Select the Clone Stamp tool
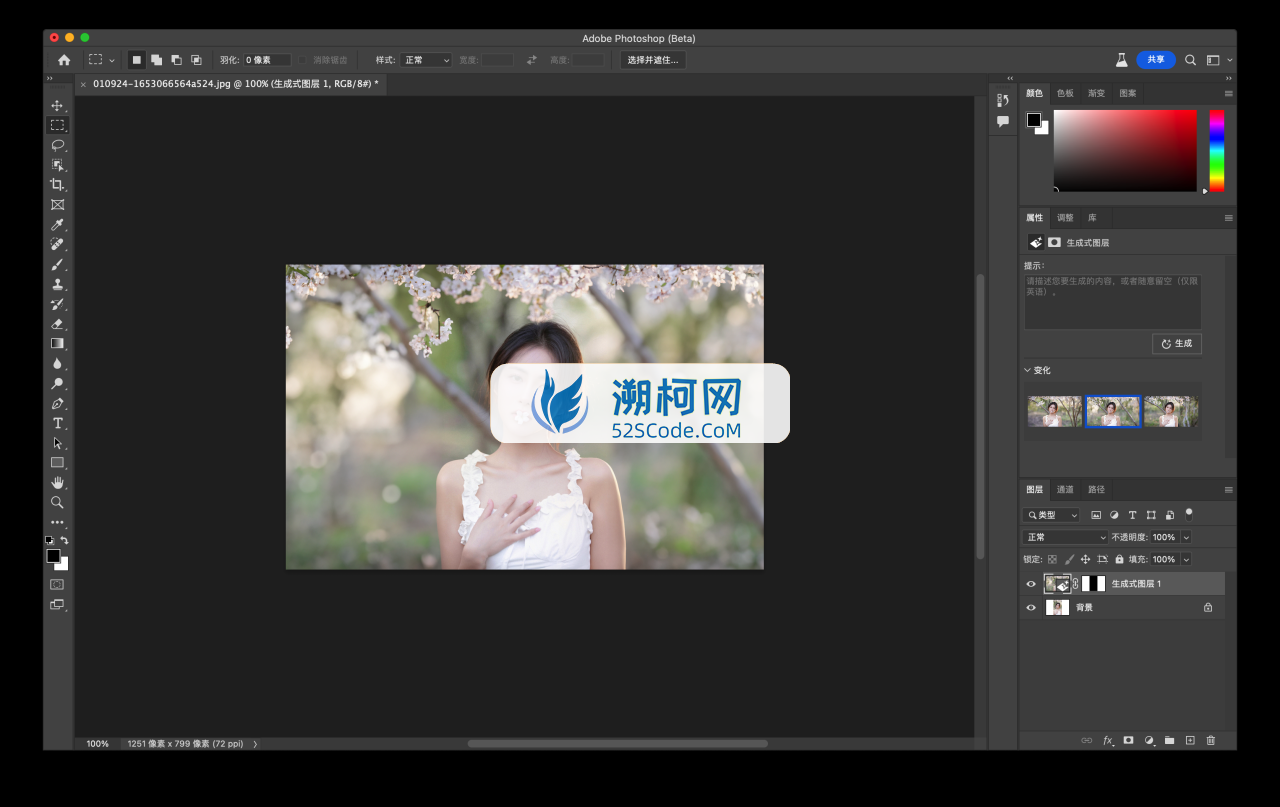 click(57, 284)
